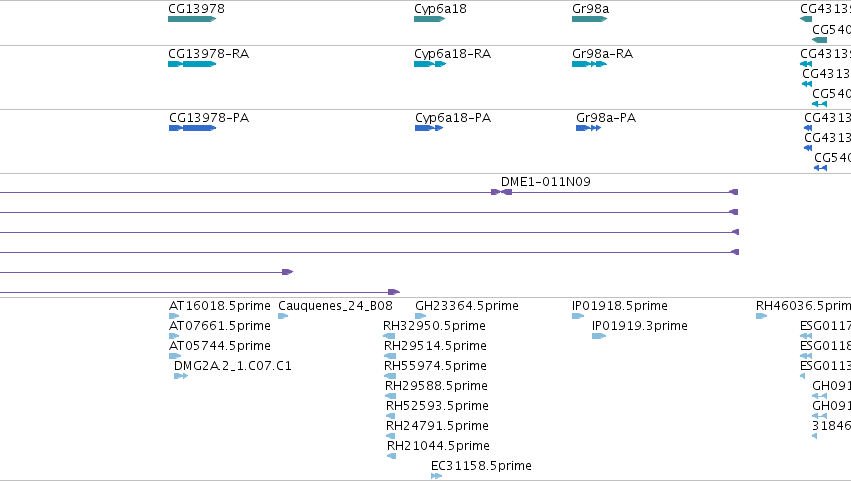This screenshot has height=481, width=851.
Task: Open the Cauquenes_24_B08 feature label
Action: point(335,306)
